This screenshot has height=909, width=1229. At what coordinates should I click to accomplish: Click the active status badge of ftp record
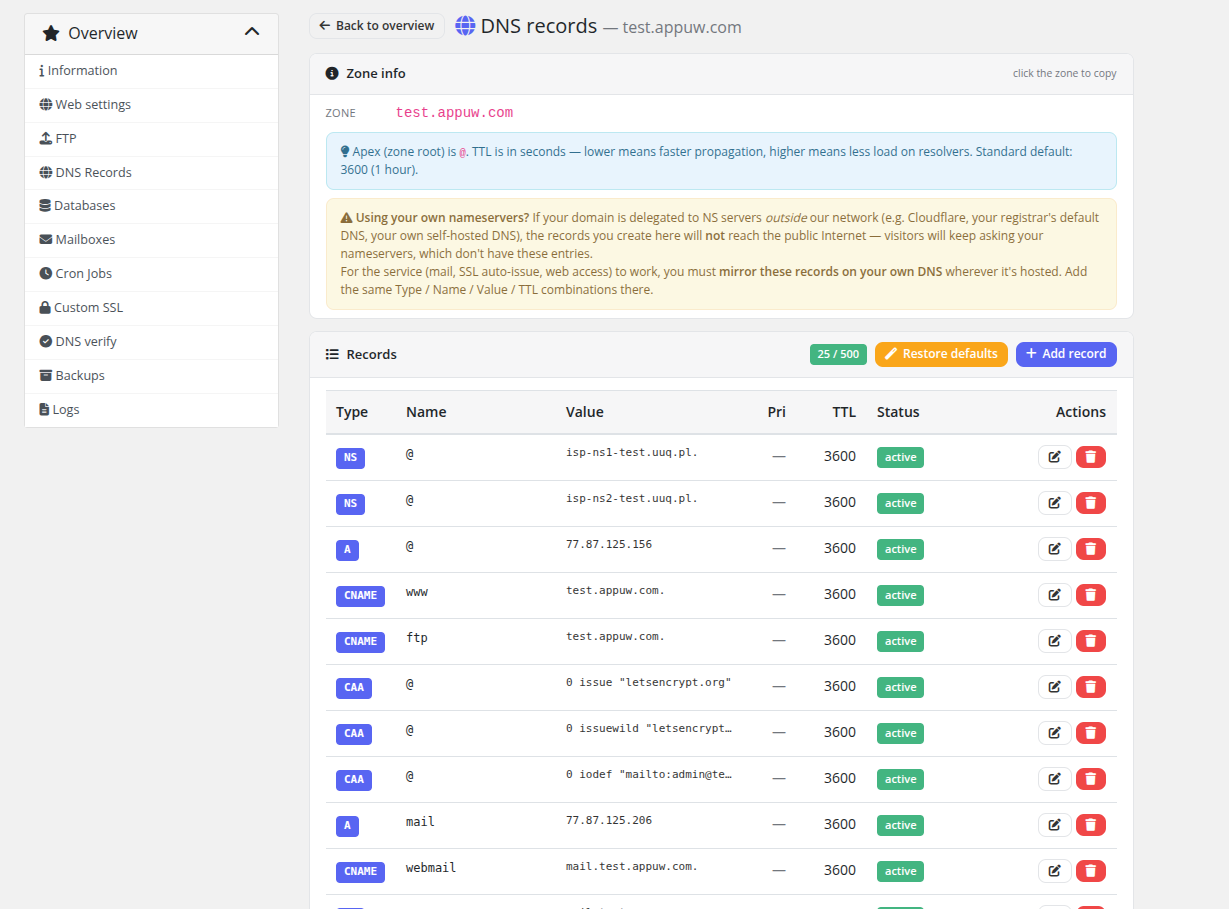coord(900,641)
